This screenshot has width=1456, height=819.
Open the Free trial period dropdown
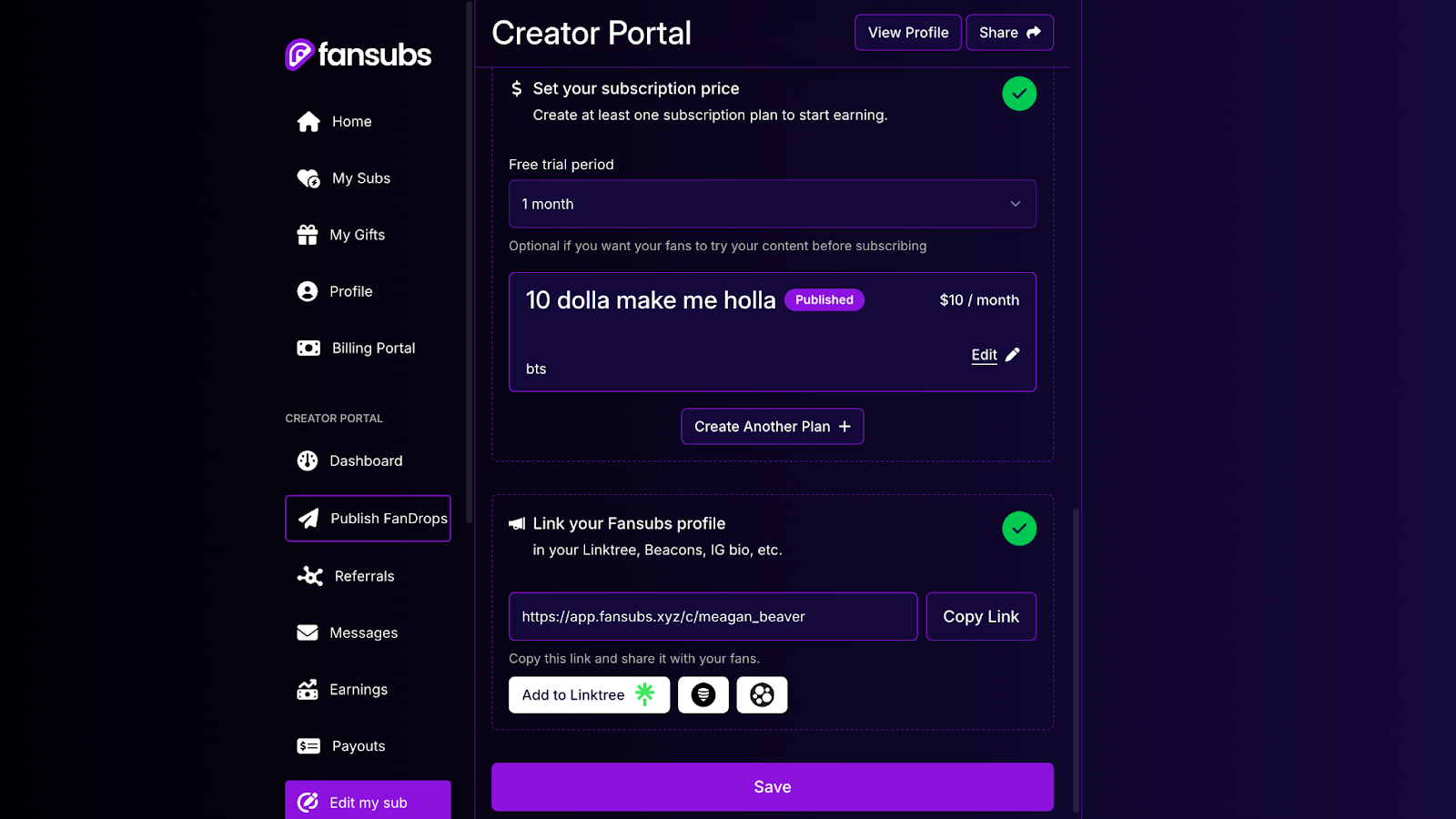point(772,204)
